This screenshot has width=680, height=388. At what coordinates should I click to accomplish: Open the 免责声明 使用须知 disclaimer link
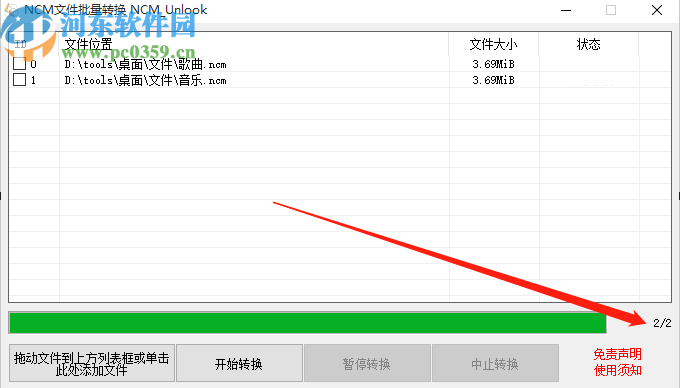pyautogui.click(x=617, y=362)
